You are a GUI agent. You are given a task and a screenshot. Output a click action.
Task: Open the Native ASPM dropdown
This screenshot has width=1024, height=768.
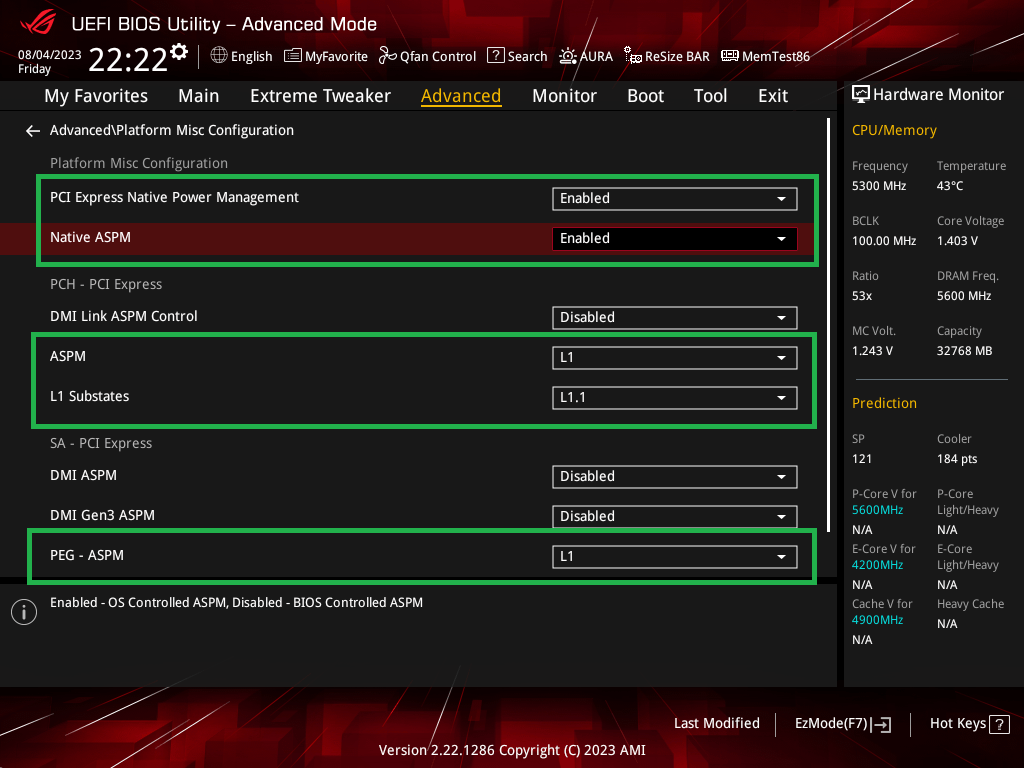675,238
